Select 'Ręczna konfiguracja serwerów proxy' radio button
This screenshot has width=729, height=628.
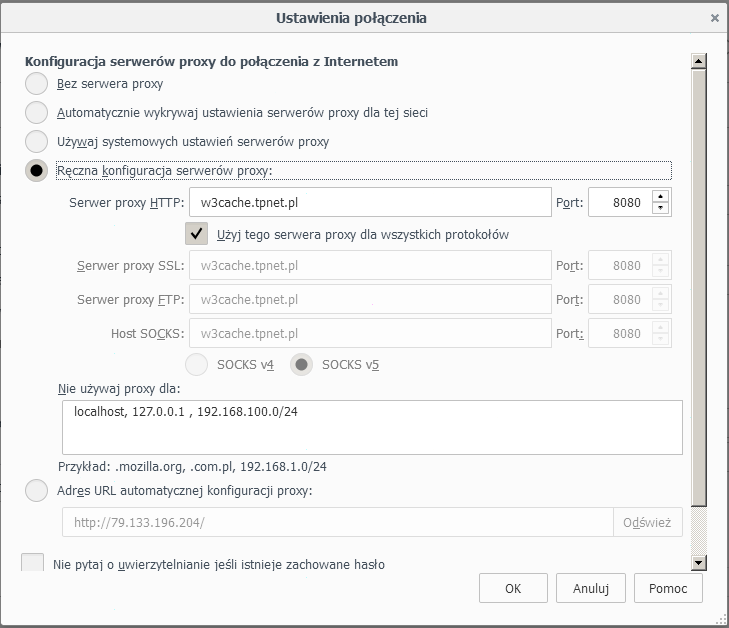click(36, 171)
